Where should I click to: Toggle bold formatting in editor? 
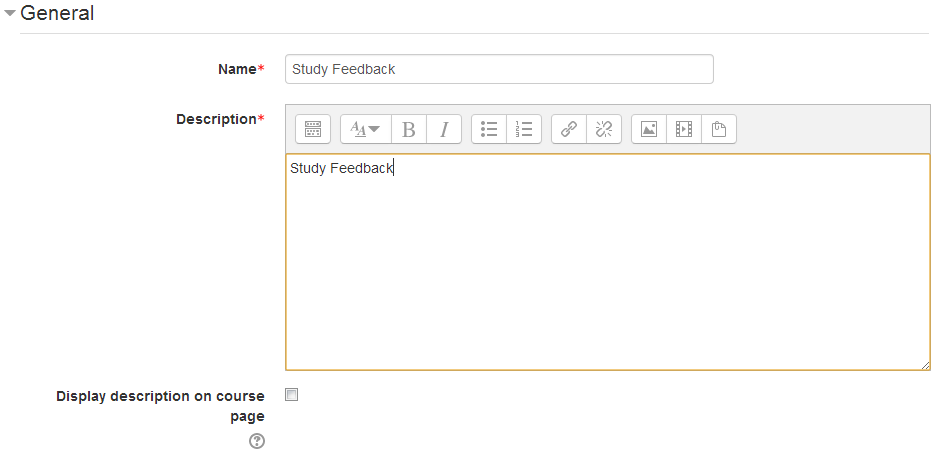(408, 129)
